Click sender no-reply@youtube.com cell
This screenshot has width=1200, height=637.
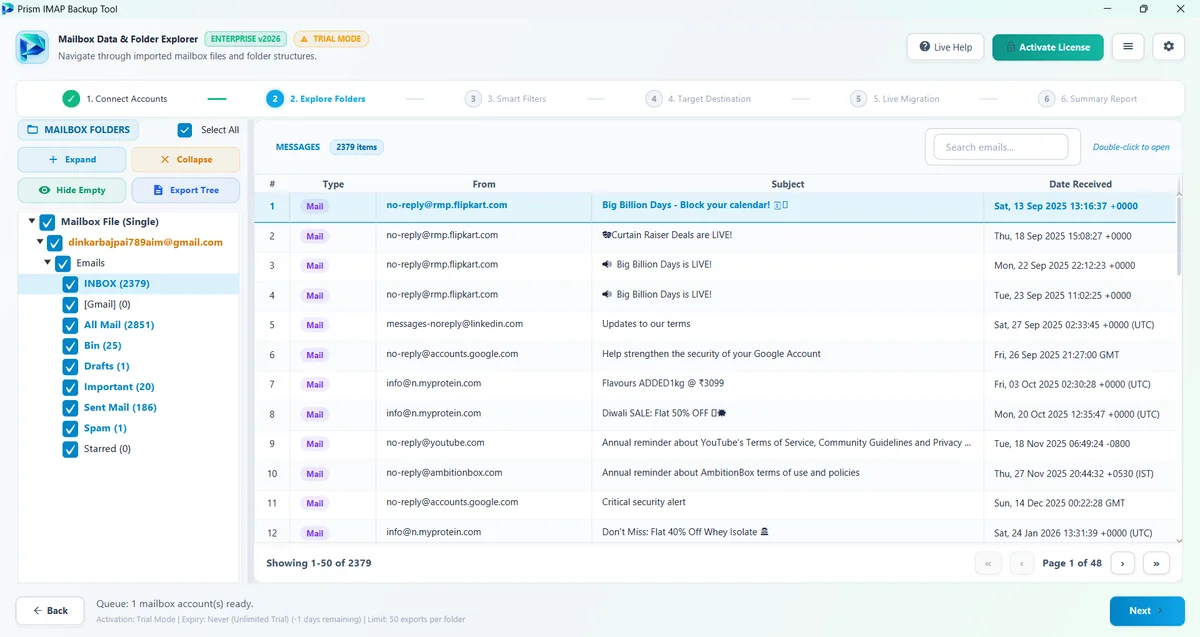484,443
